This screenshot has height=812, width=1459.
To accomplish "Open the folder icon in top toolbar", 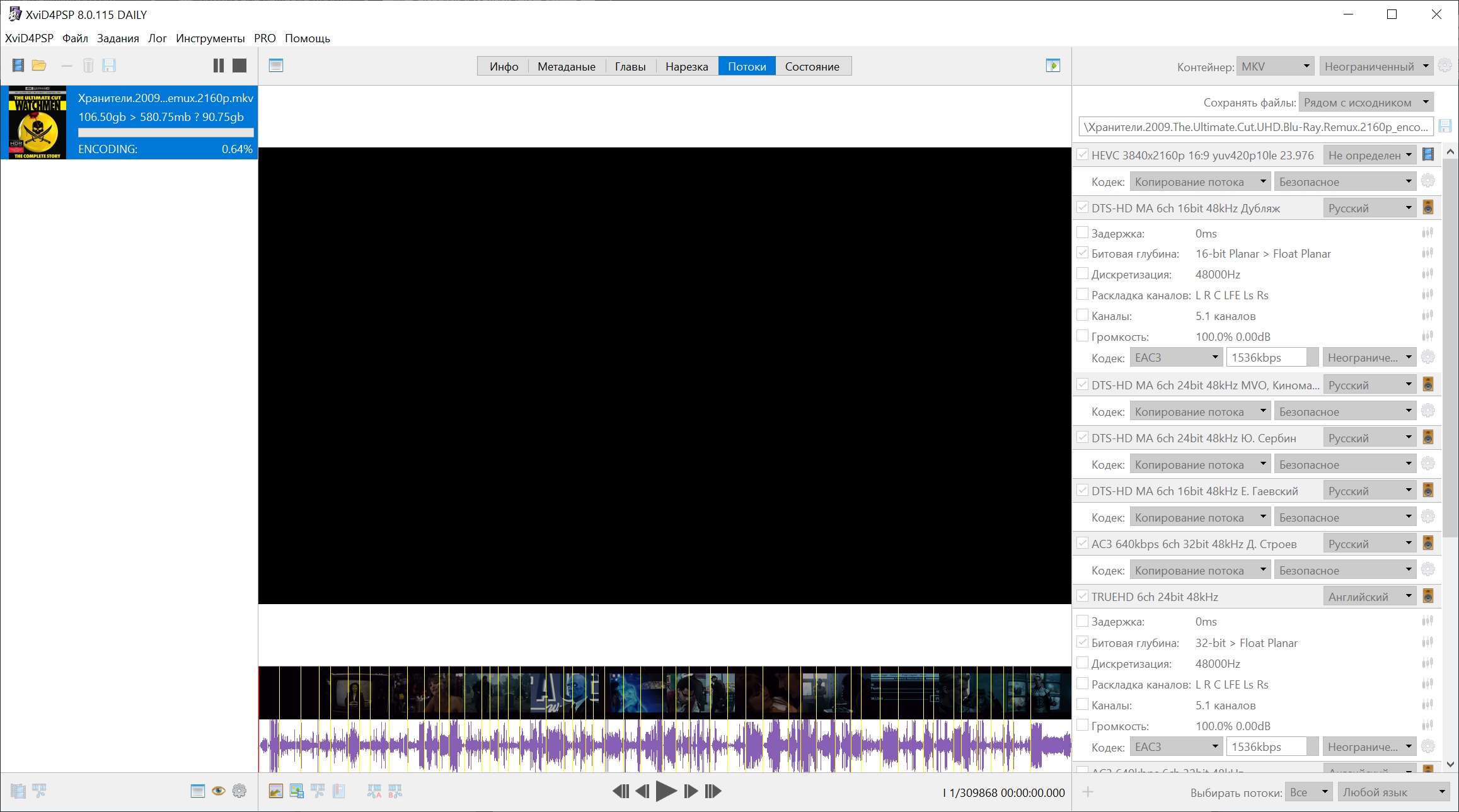I will tap(39, 66).
